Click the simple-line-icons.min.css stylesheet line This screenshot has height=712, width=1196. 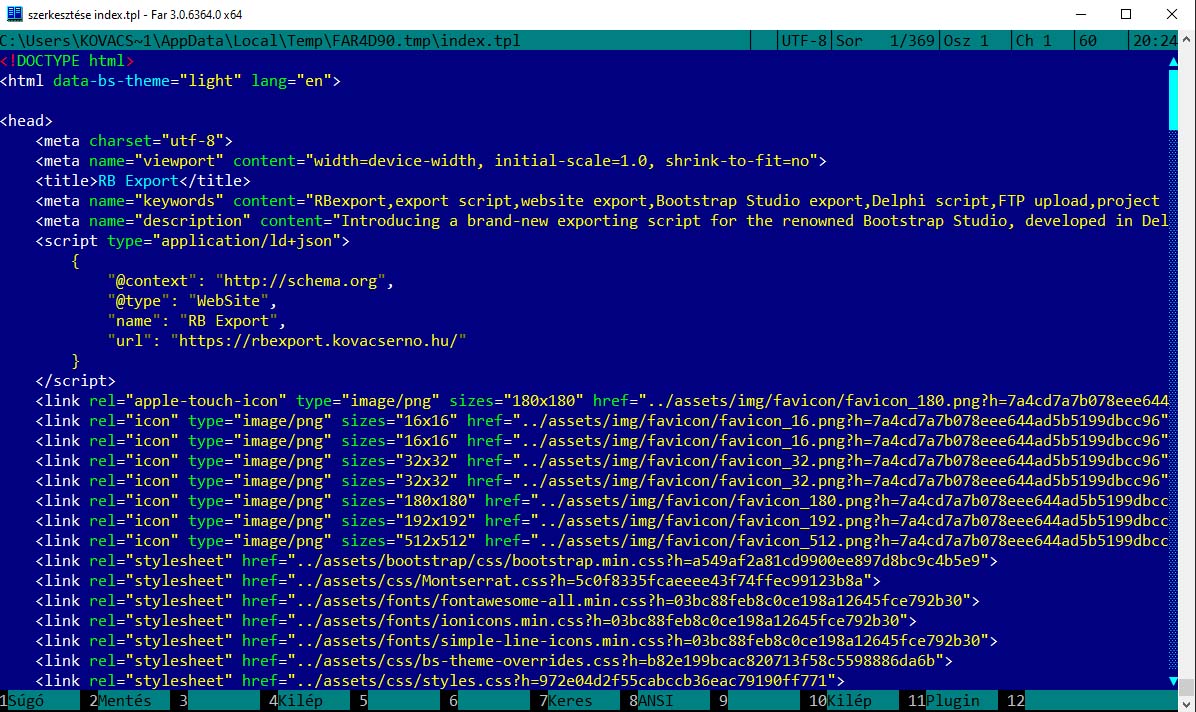point(516,640)
